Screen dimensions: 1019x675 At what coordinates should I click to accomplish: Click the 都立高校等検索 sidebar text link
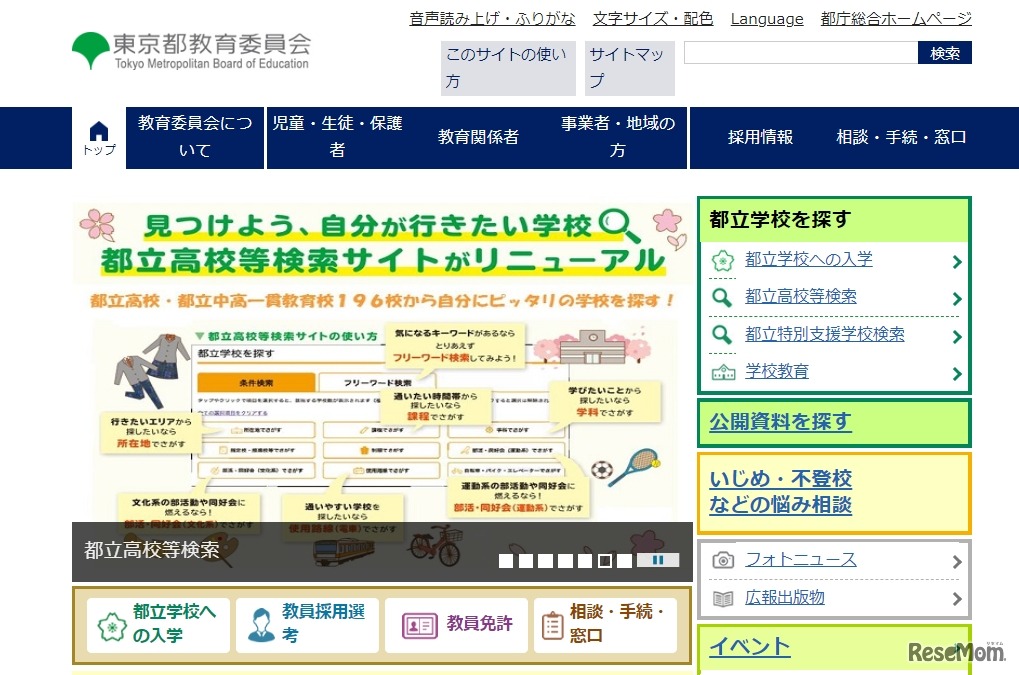(x=801, y=297)
